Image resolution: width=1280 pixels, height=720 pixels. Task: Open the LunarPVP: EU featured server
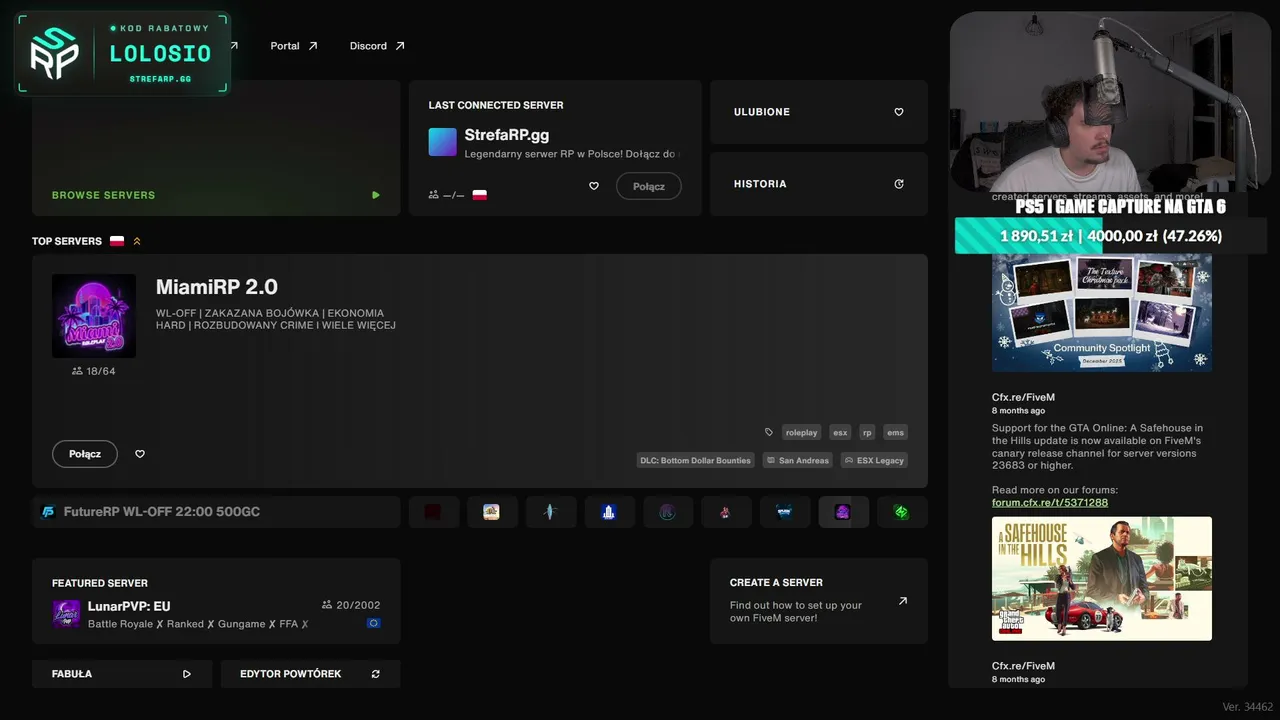tap(216, 601)
